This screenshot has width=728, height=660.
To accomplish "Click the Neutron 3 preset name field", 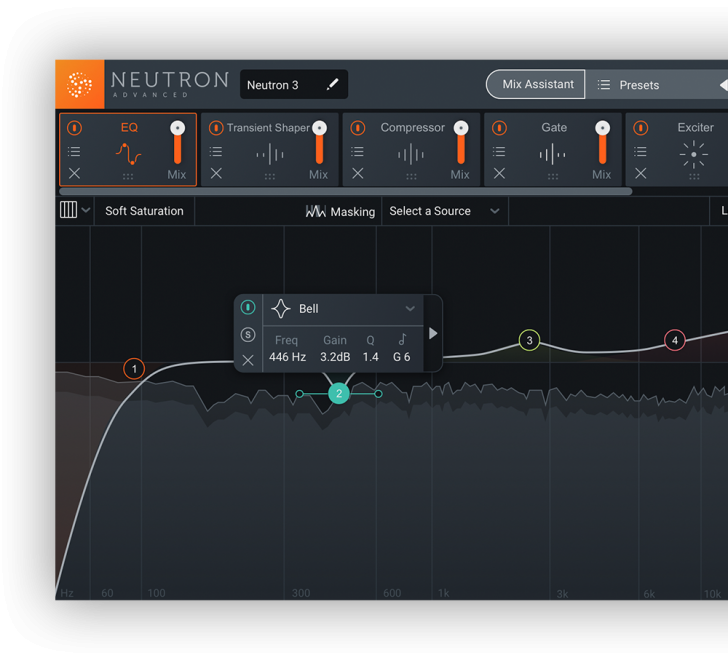I will pyautogui.click(x=293, y=84).
